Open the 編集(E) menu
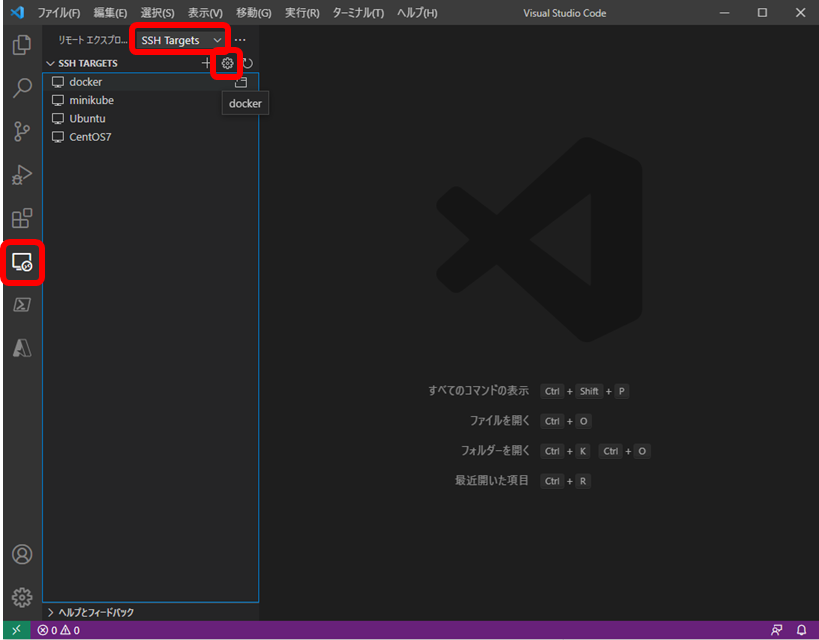819x640 pixels. 110,13
